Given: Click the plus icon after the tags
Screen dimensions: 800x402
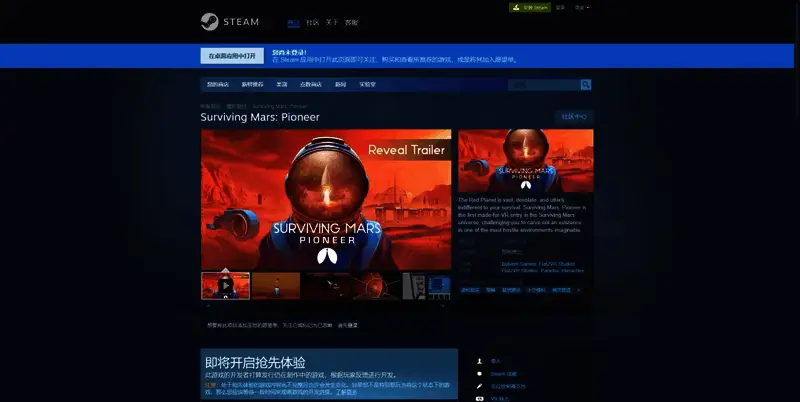Looking at the screenshot, I should coord(578,290).
